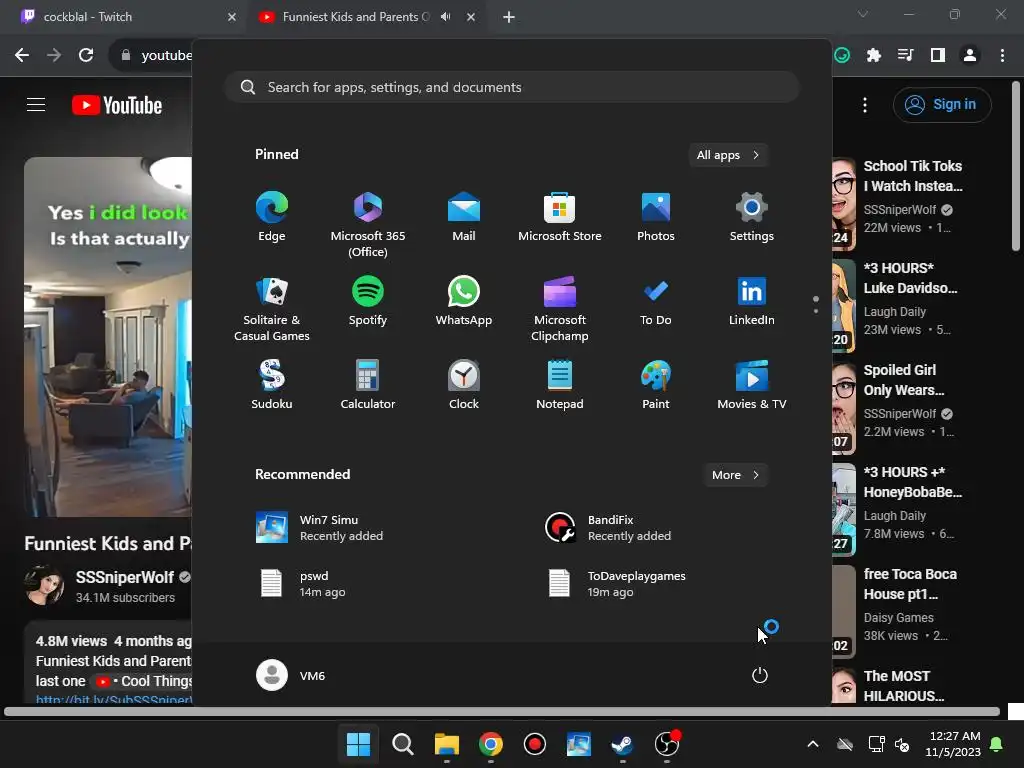Click the YouTube logo
Screen dimensions: 1024x768
click(x=117, y=105)
